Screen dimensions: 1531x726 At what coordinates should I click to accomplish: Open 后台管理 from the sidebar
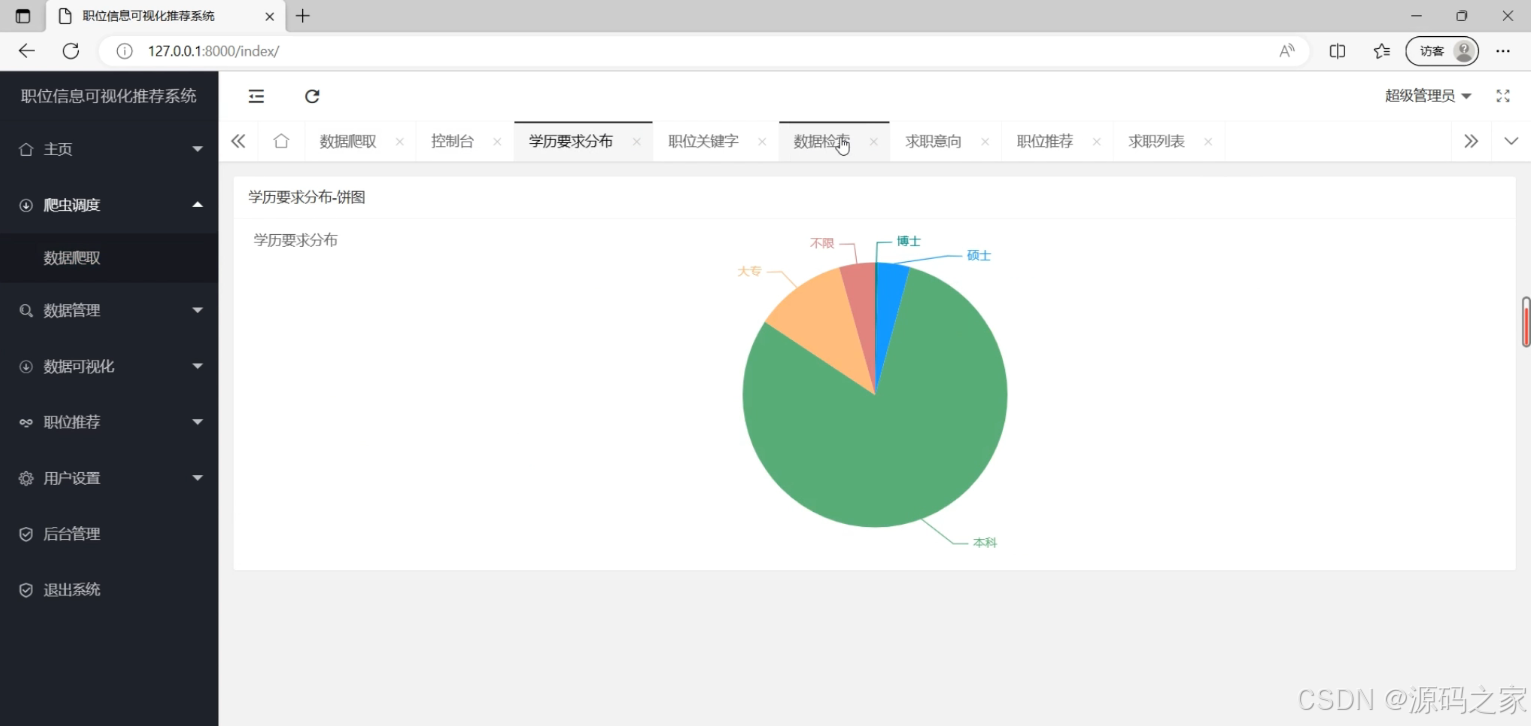pyautogui.click(x=70, y=533)
